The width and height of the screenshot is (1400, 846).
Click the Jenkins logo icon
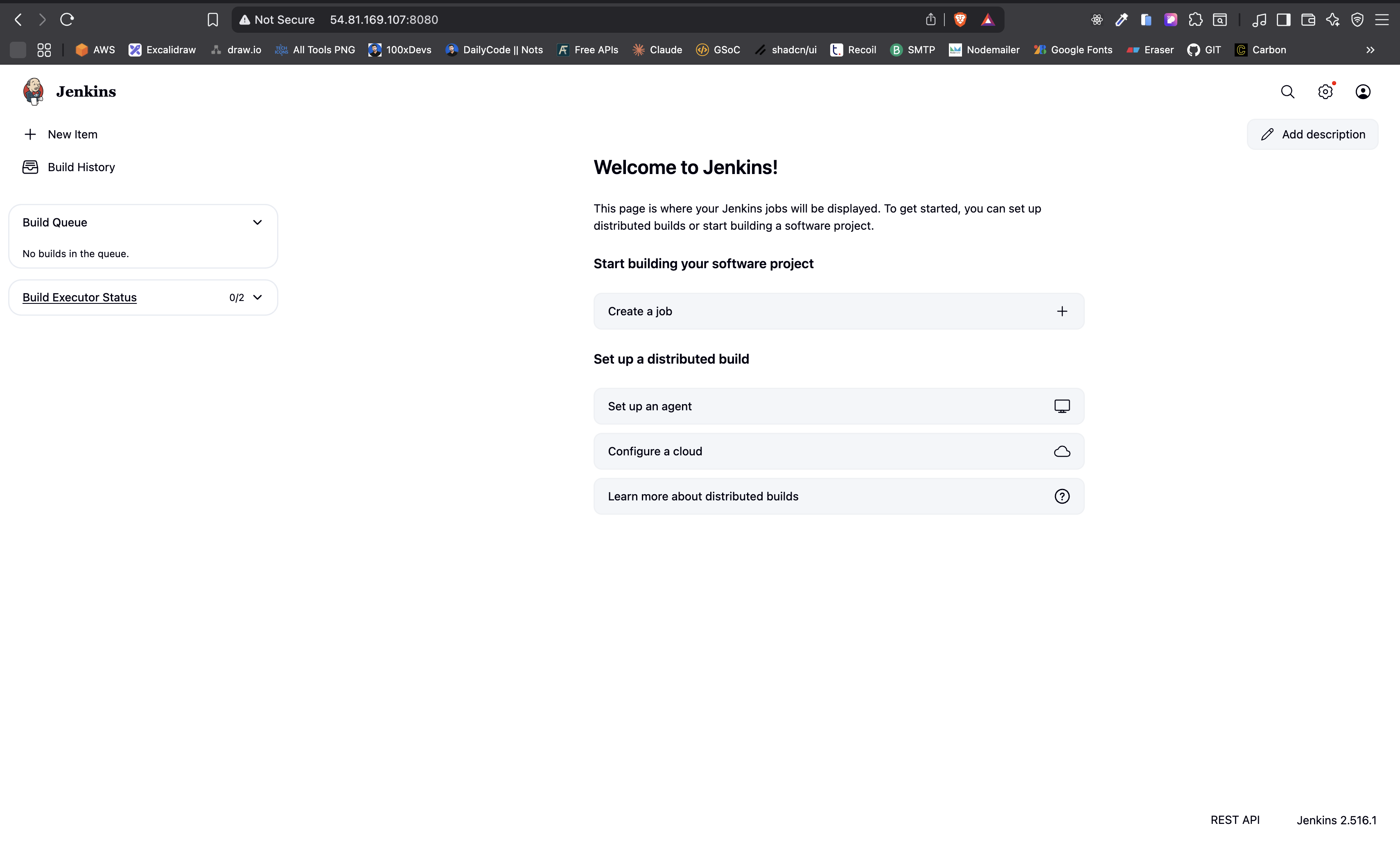[34, 92]
